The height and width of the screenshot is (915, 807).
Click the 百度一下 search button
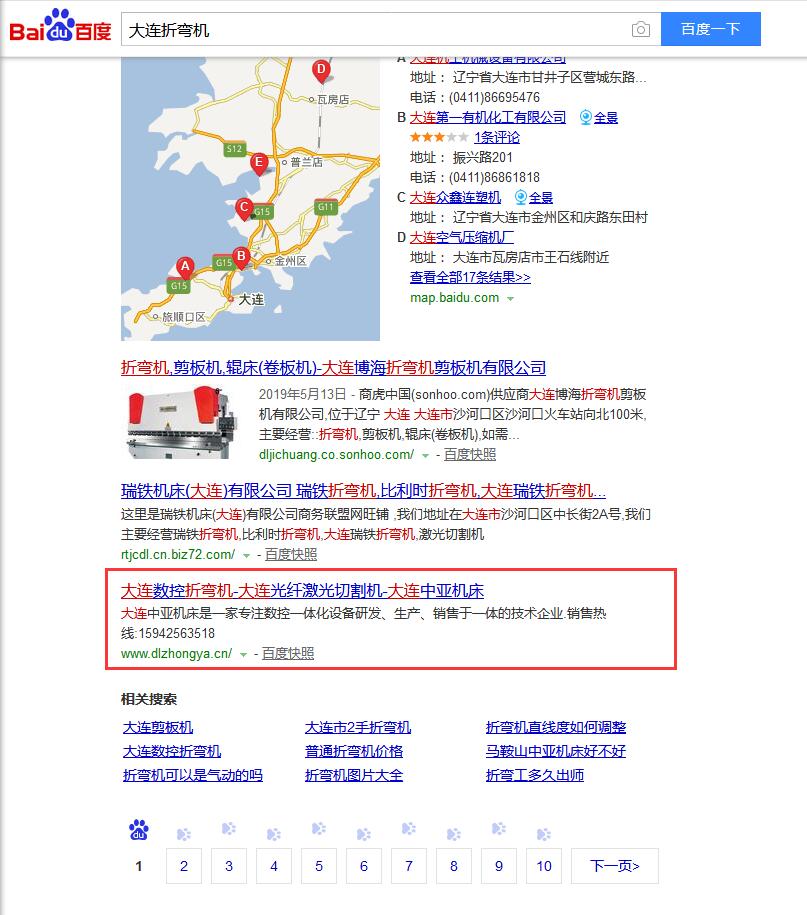[x=711, y=29]
